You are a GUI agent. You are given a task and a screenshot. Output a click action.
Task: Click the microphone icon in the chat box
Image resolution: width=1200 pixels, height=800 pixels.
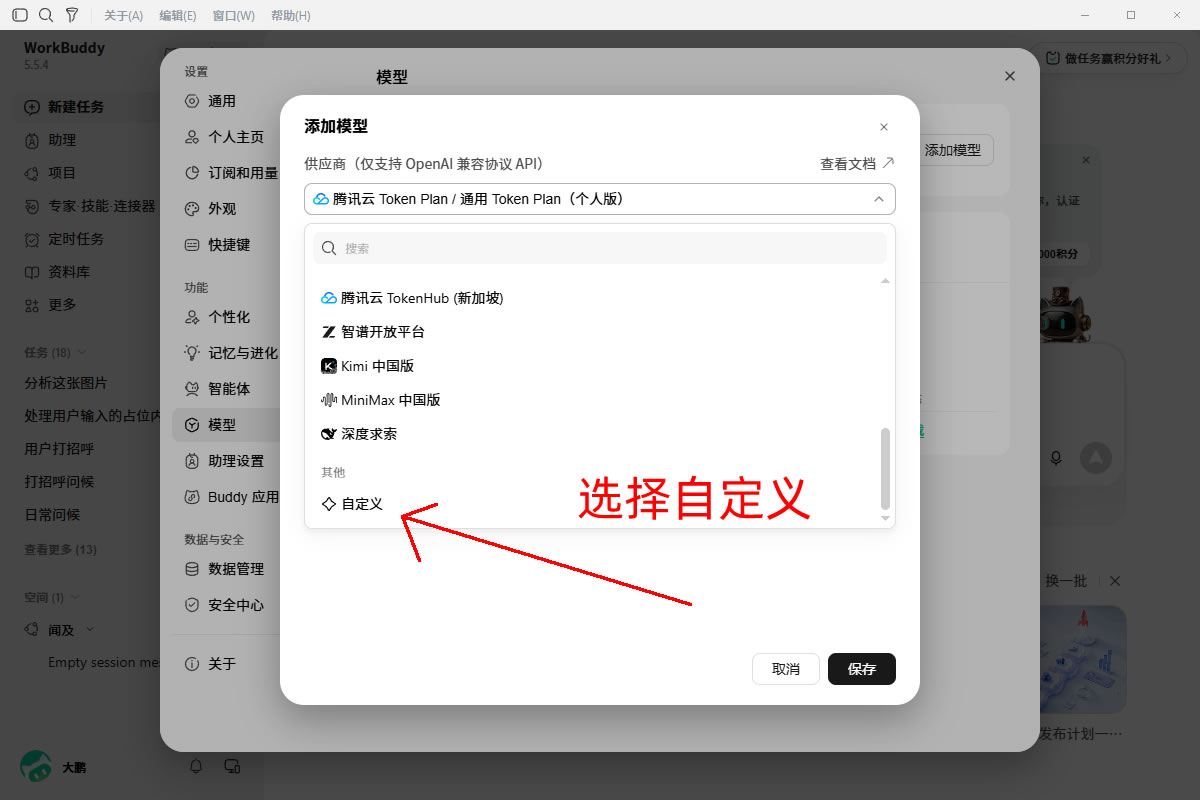click(x=1055, y=458)
